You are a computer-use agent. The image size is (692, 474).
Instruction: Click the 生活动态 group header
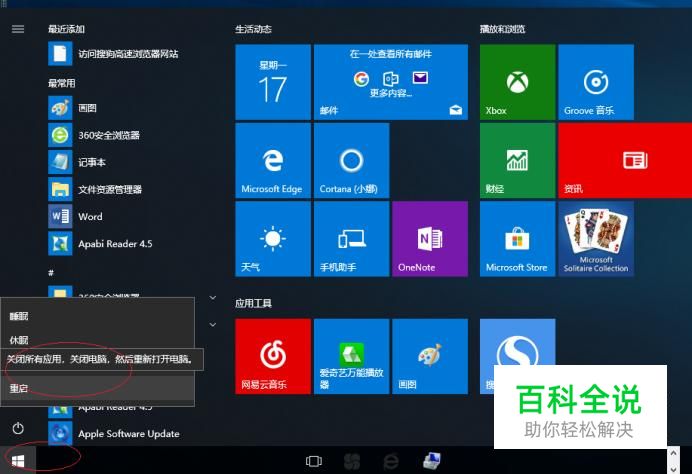click(x=253, y=29)
